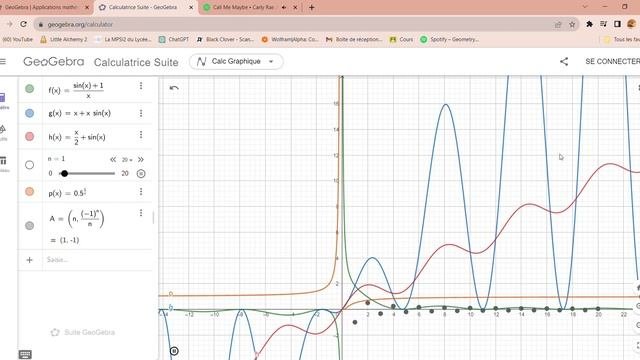
Task: Open options menu for f(x) row
Action: [x=141, y=86]
